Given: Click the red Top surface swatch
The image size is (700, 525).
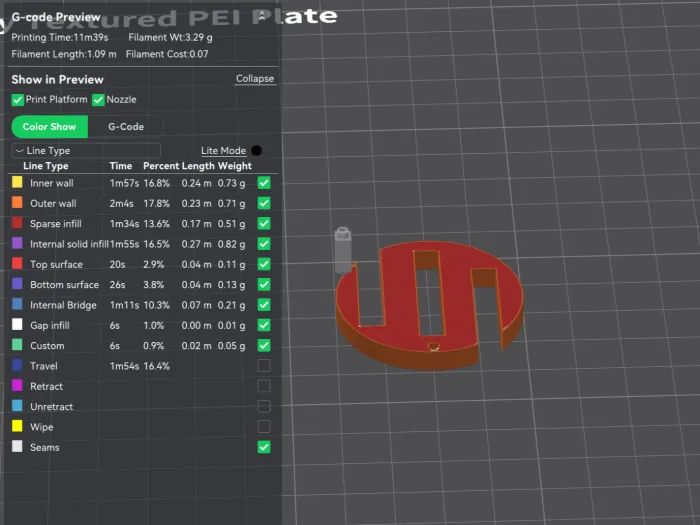Looking at the screenshot, I should (17, 263).
